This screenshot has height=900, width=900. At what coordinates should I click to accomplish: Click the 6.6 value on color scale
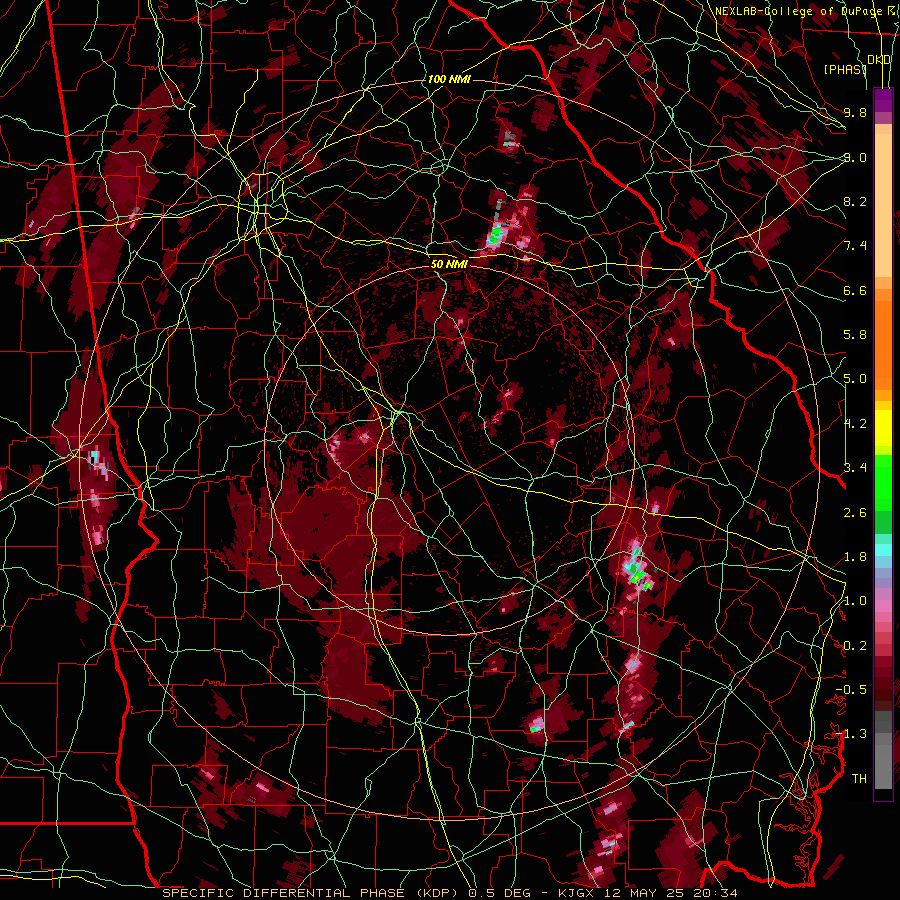(x=855, y=290)
